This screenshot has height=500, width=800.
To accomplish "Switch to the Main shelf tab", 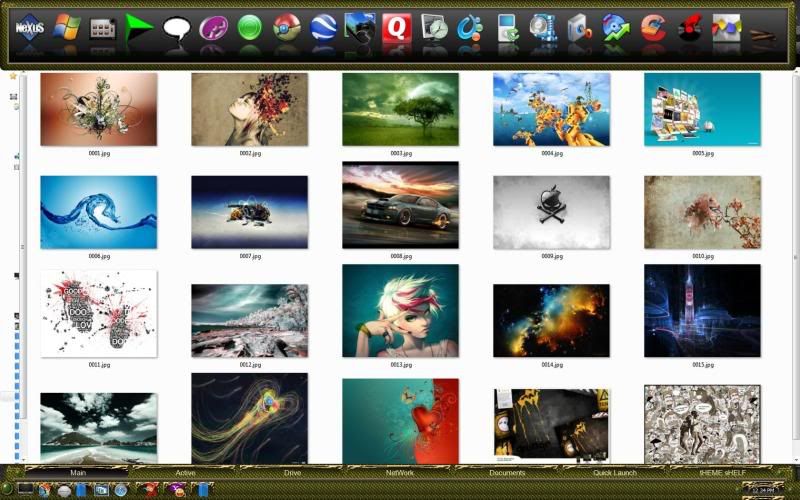I will 78,473.
